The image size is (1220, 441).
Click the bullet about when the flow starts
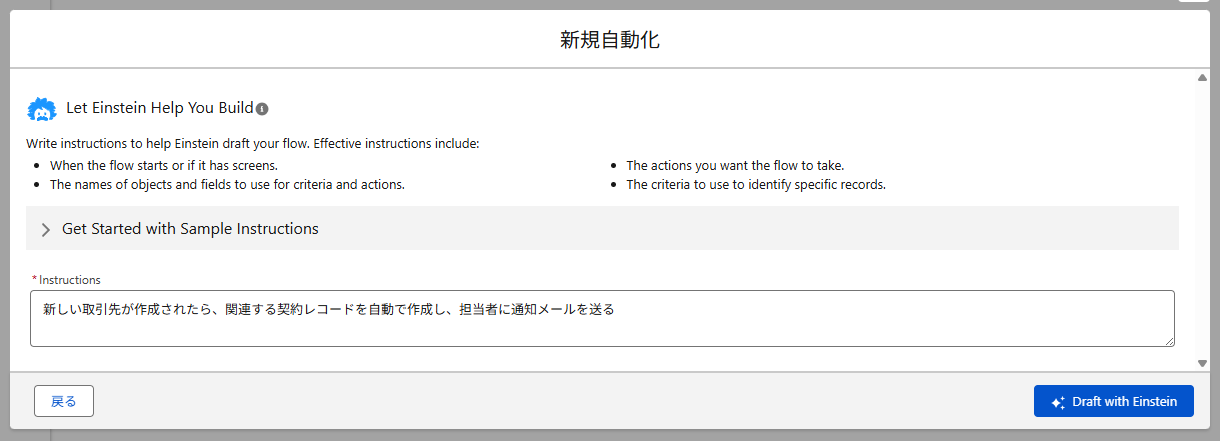coord(164,165)
